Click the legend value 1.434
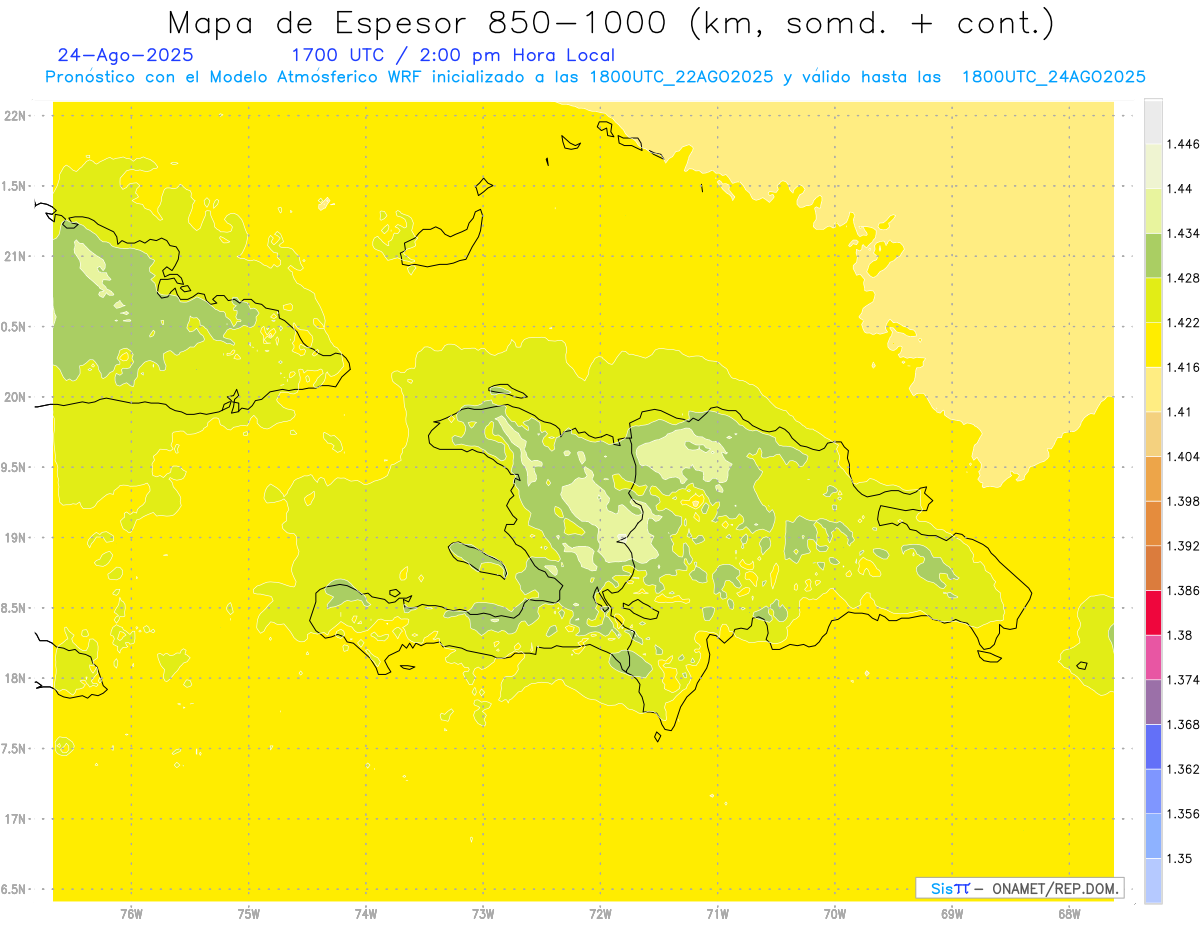 coord(1184,234)
